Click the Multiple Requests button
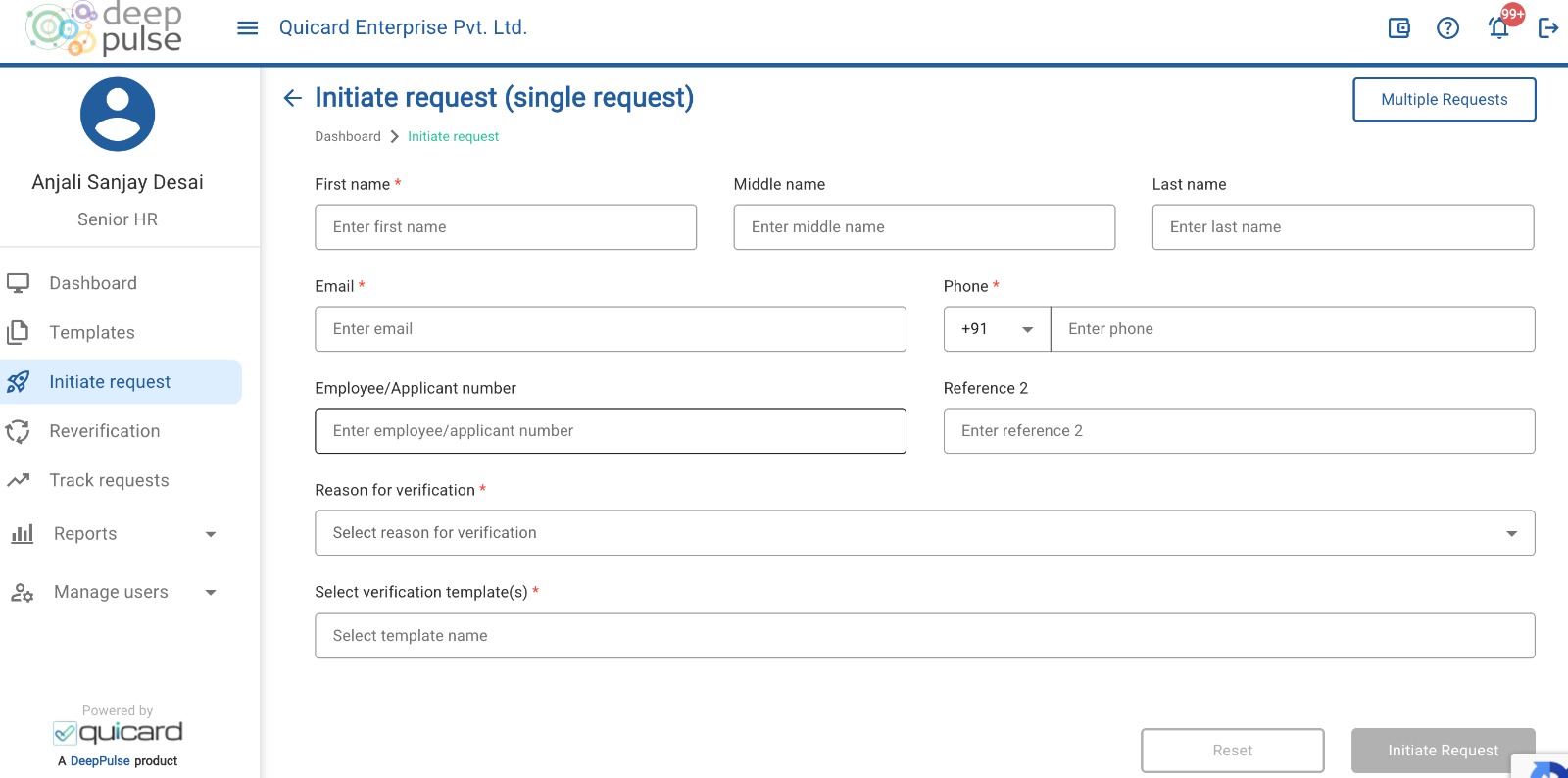Image resolution: width=1568 pixels, height=778 pixels. (x=1444, y=100)
